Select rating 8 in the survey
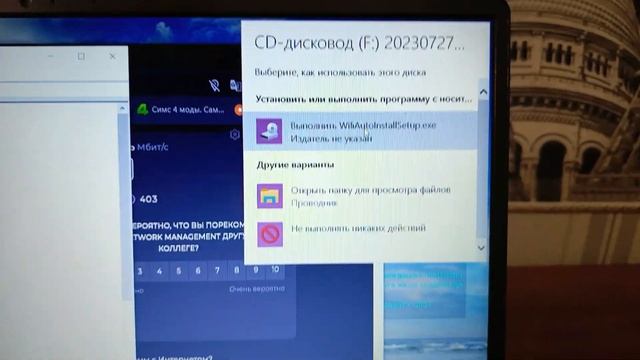 click(236, 270)
